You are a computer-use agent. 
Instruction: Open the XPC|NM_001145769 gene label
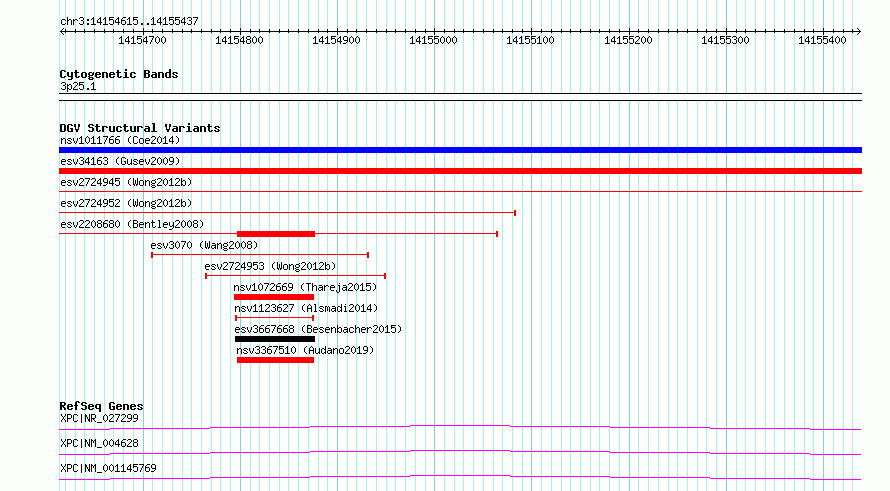(108, 468)
